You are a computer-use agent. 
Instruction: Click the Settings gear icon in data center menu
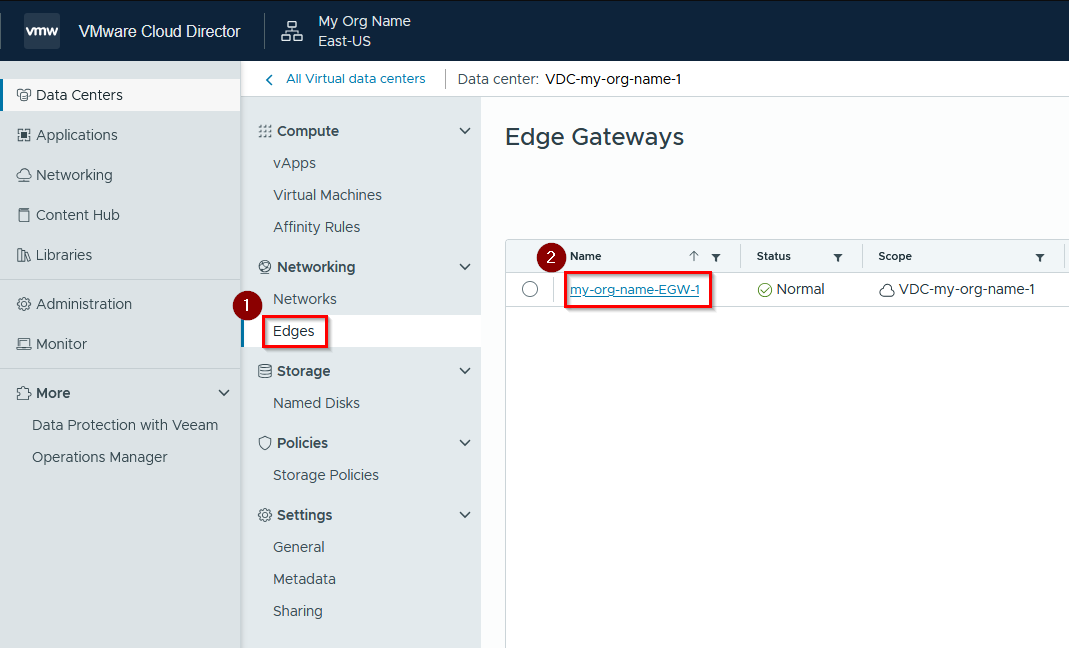click(x=265, y=515)
